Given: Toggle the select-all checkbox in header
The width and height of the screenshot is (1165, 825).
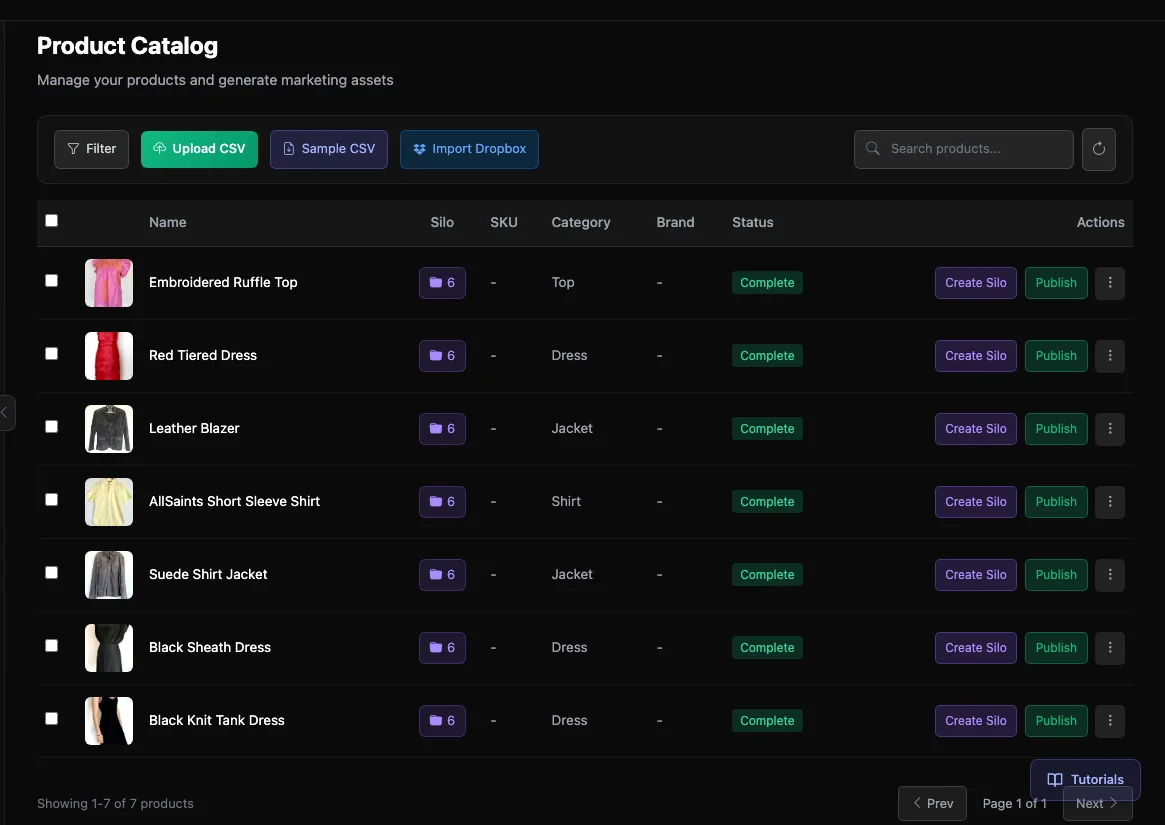Looking at the screenshot, I should pos(51,220).
